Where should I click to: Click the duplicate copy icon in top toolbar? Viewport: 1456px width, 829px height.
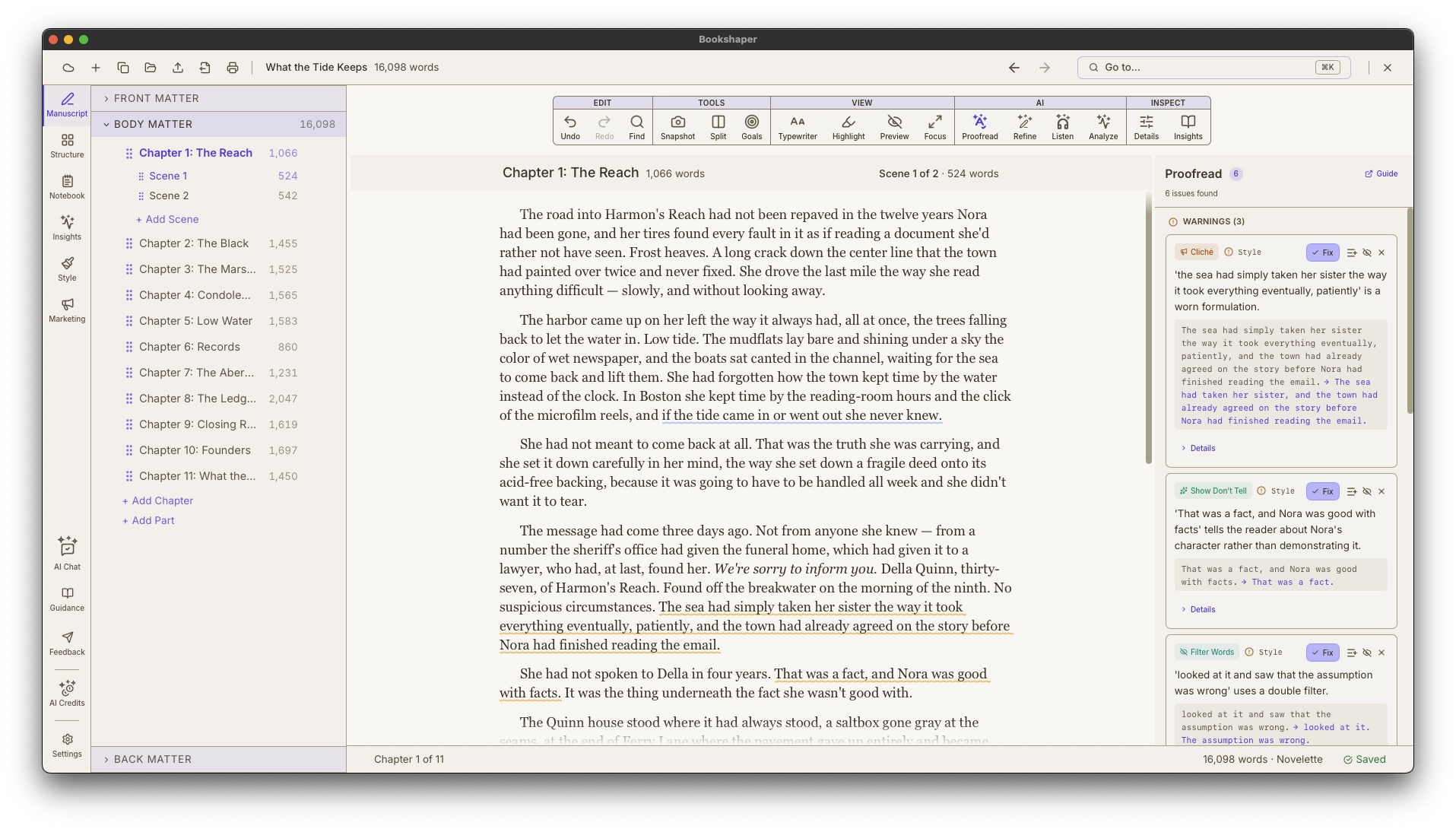(x=123, y=68)
